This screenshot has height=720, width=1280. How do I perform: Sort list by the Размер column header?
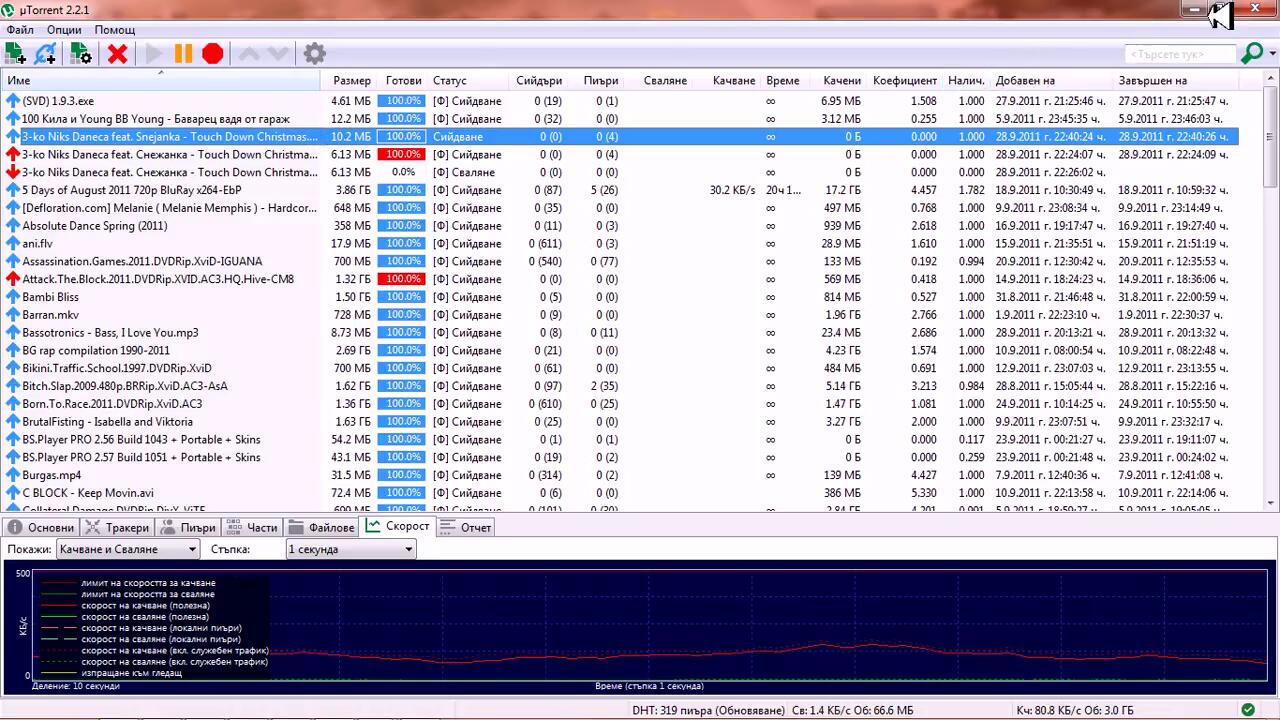[x=351, y=81]
